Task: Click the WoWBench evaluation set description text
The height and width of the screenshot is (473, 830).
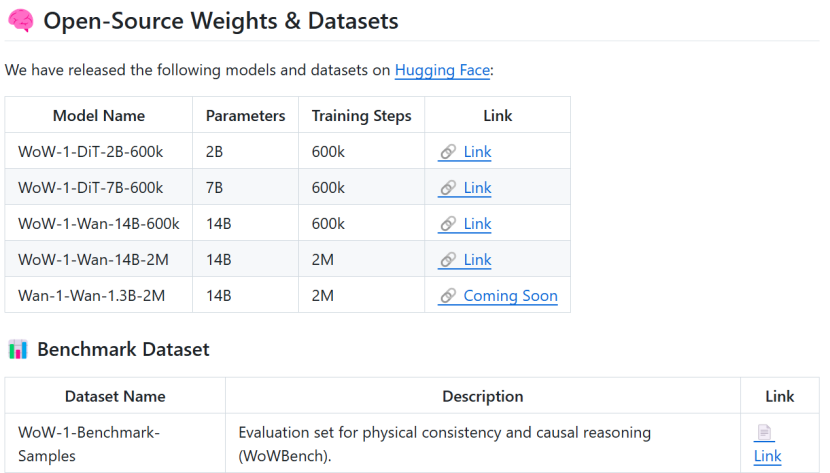Action: point(444,444)
